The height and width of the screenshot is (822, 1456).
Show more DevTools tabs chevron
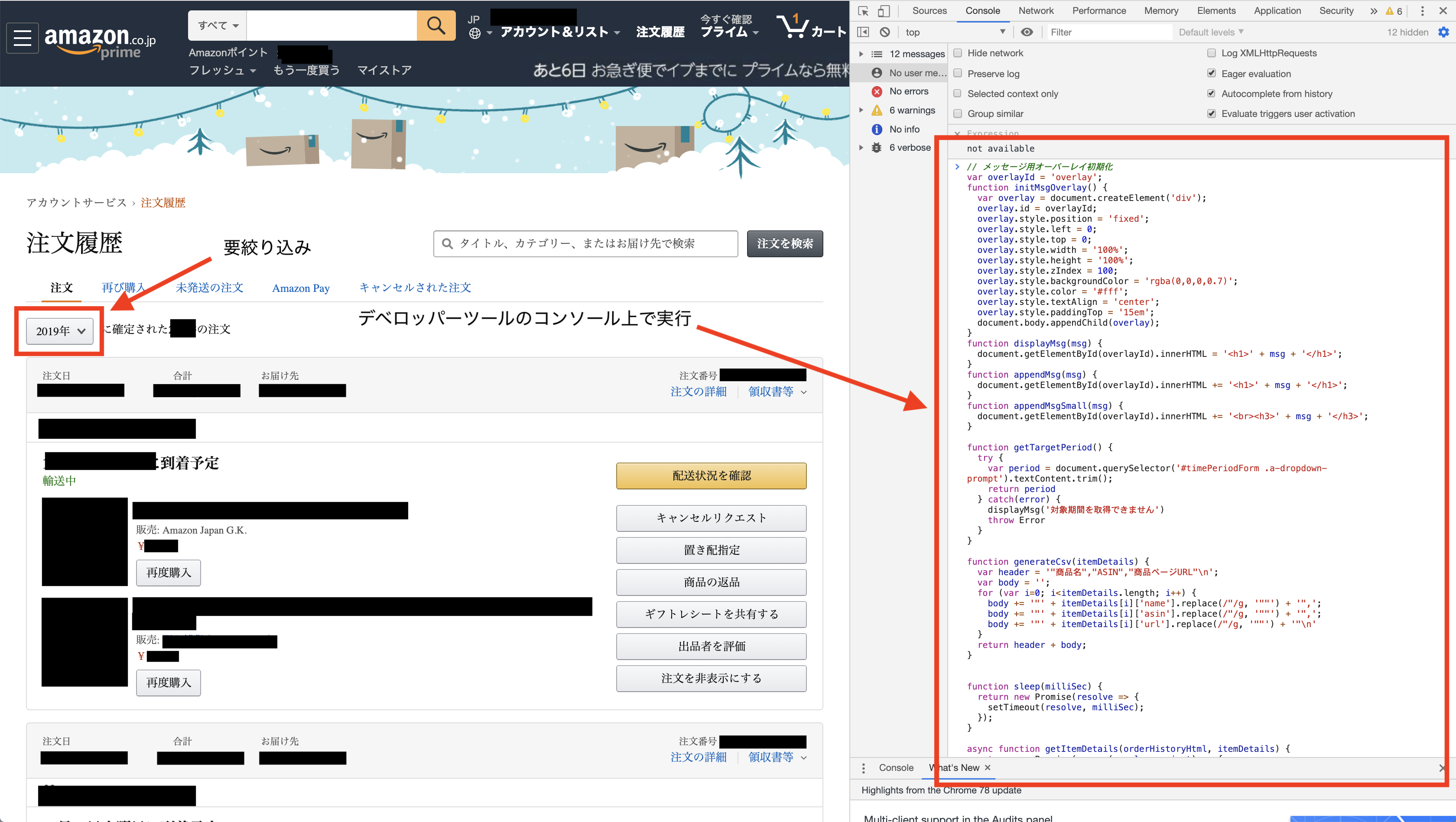point(1374,11)
